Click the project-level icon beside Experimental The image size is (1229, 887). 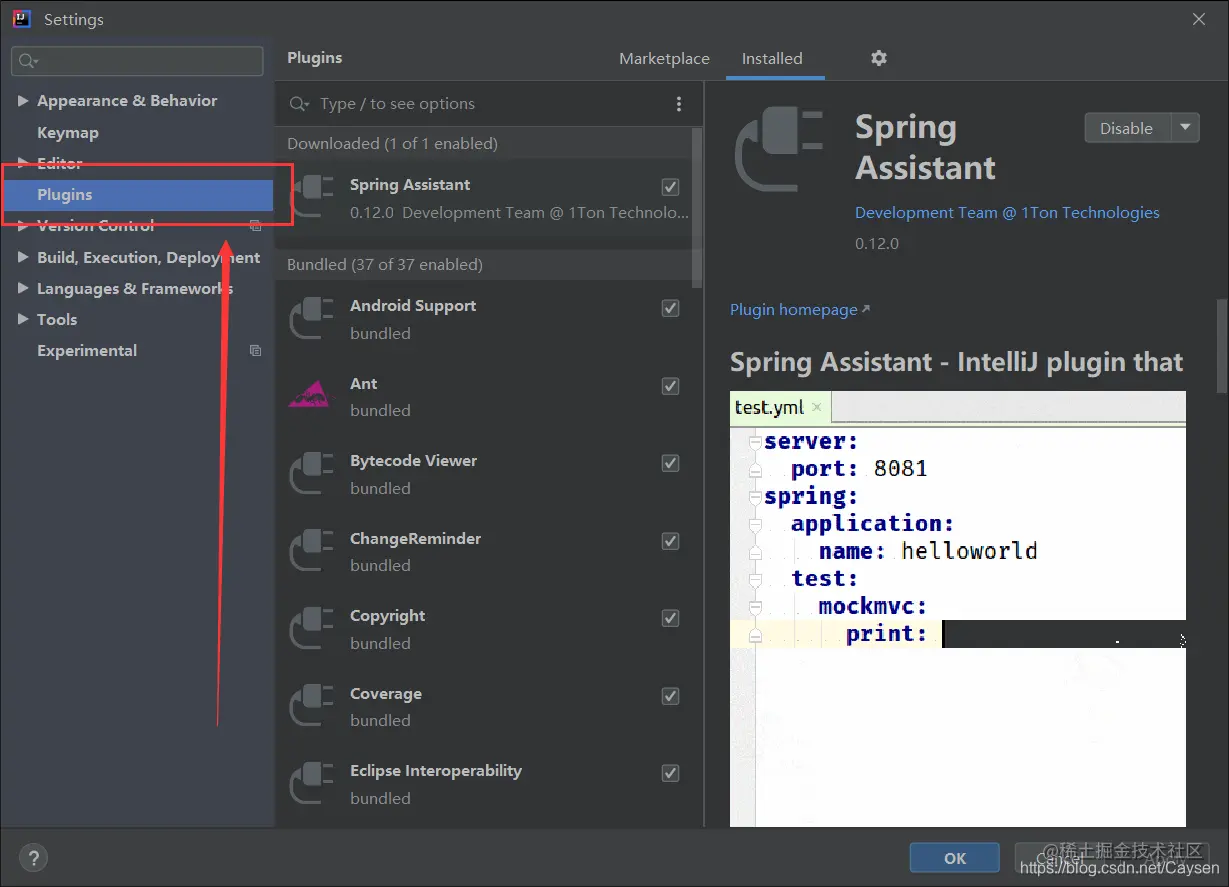tap(256, 351)
